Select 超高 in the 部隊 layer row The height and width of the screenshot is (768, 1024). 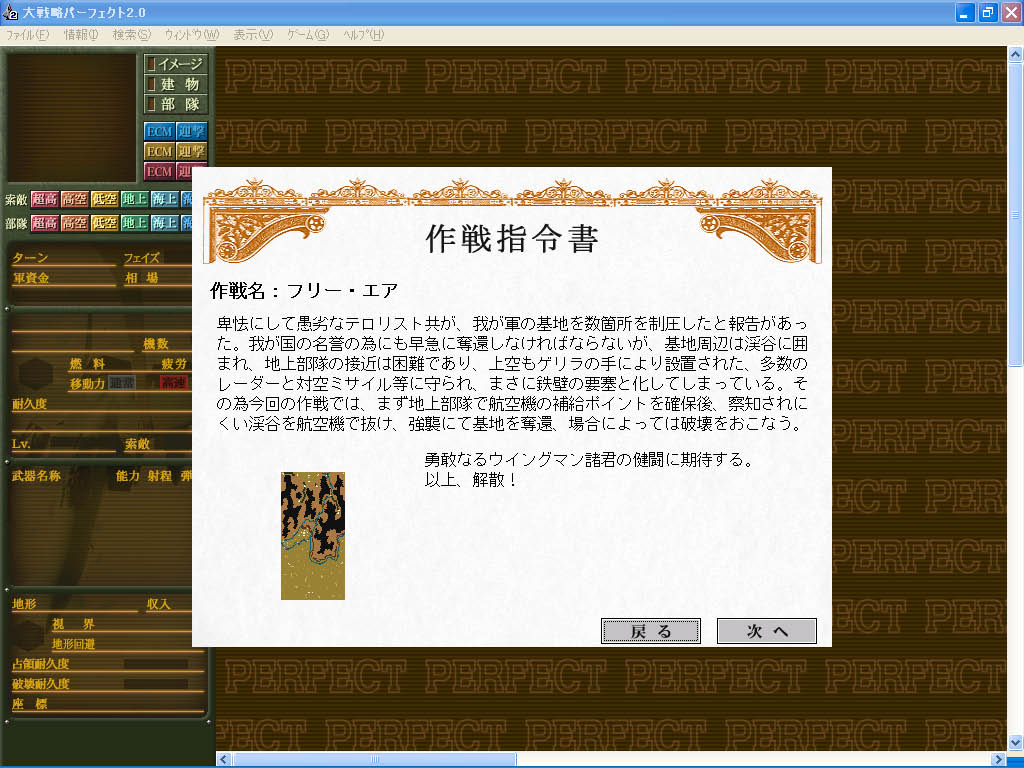tap(44, 223)
